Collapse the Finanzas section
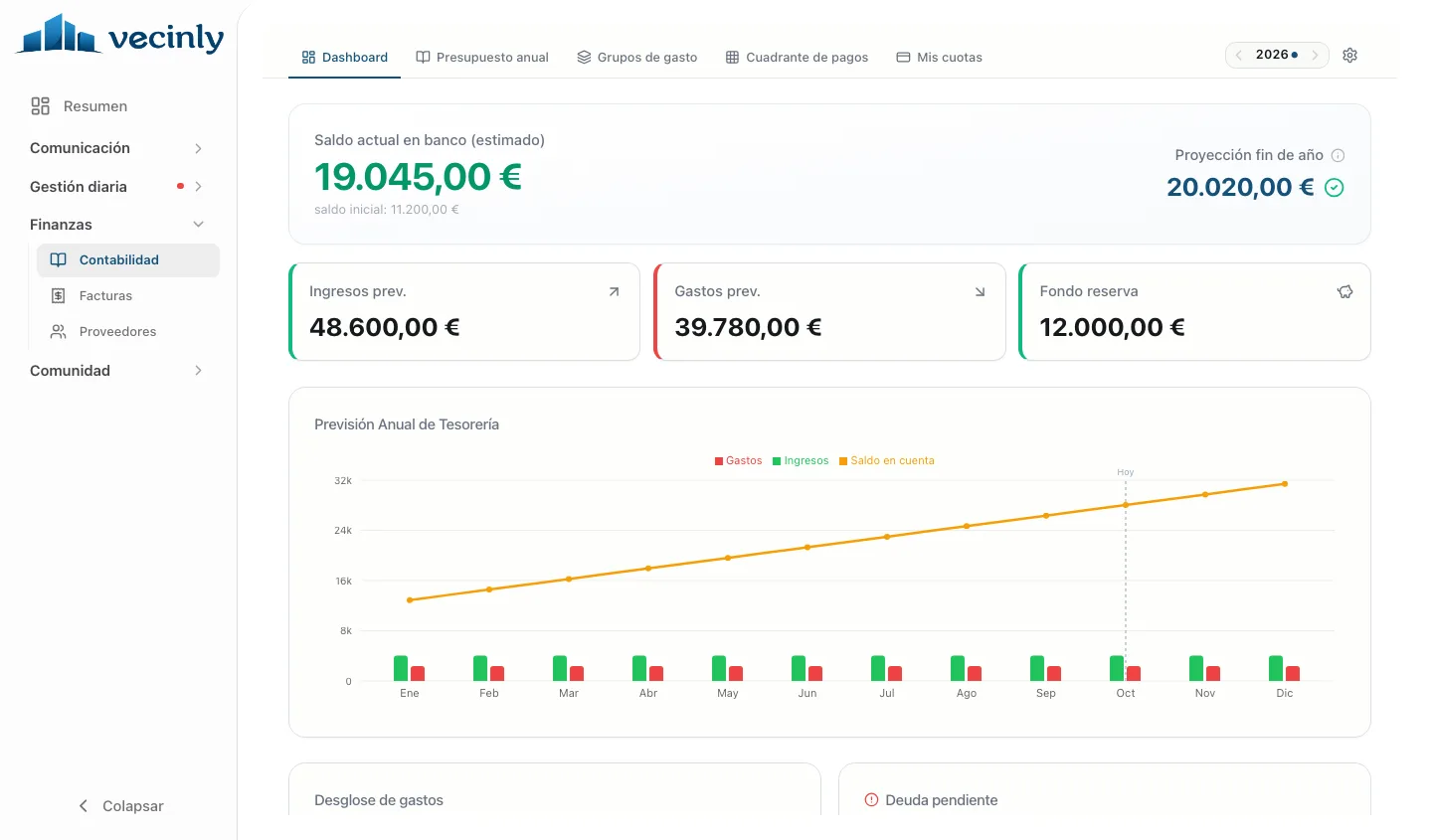 click(x=117, y=225)
